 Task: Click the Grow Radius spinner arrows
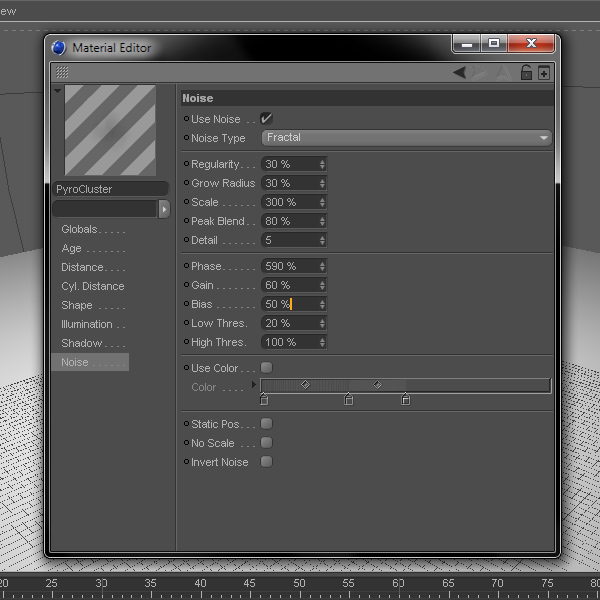(x=322, y=183)
